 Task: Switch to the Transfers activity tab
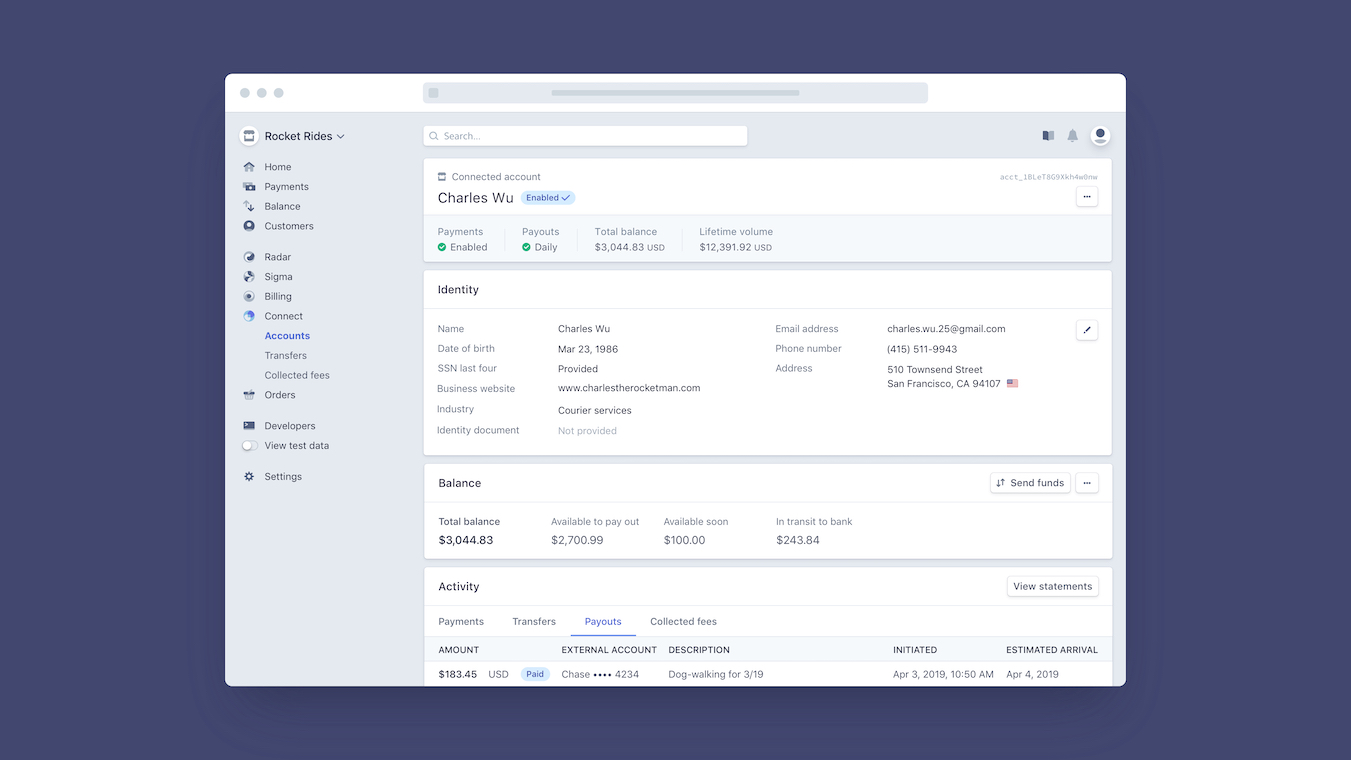[533, 621]
